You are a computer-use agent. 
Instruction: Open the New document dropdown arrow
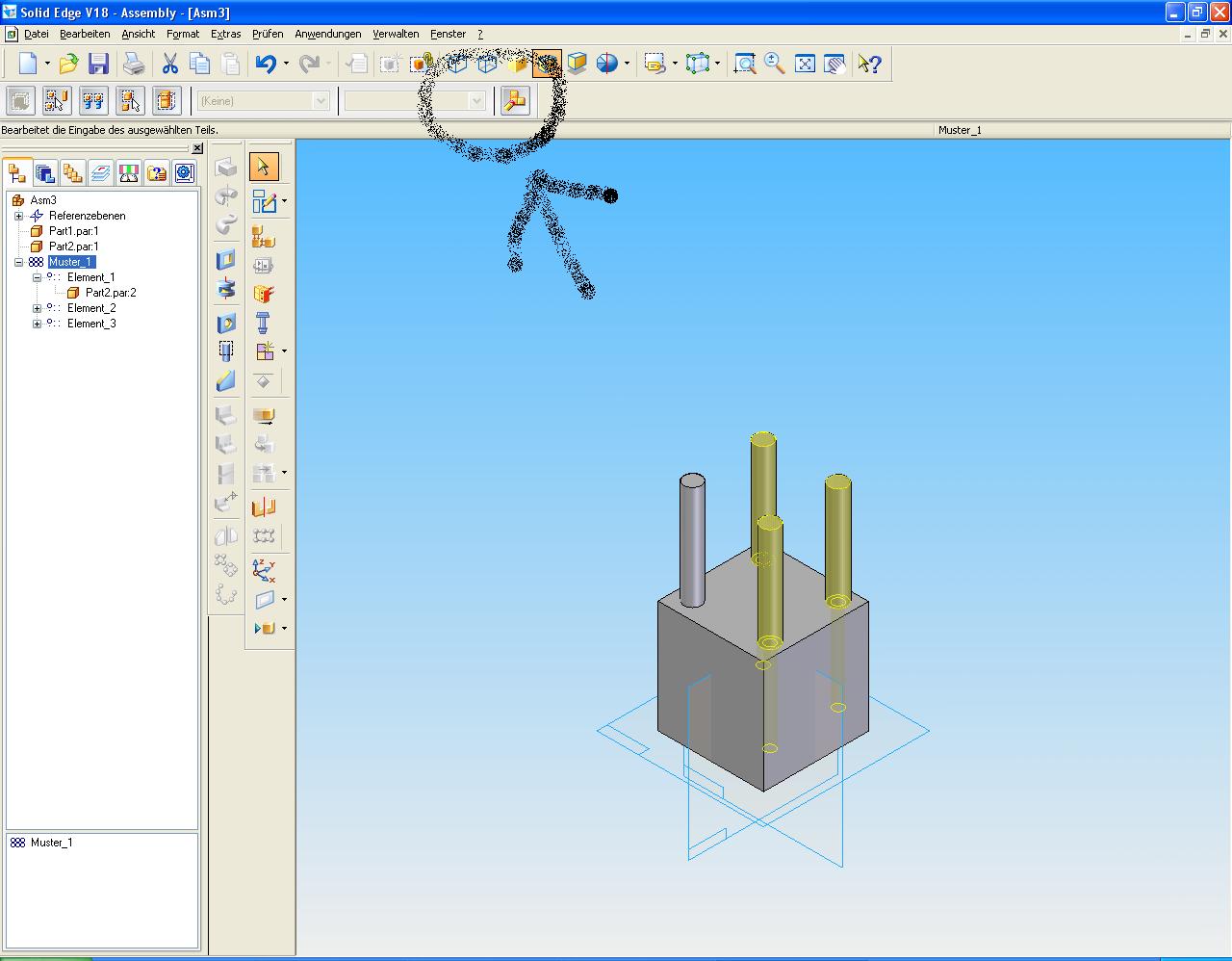click(47, 64)
